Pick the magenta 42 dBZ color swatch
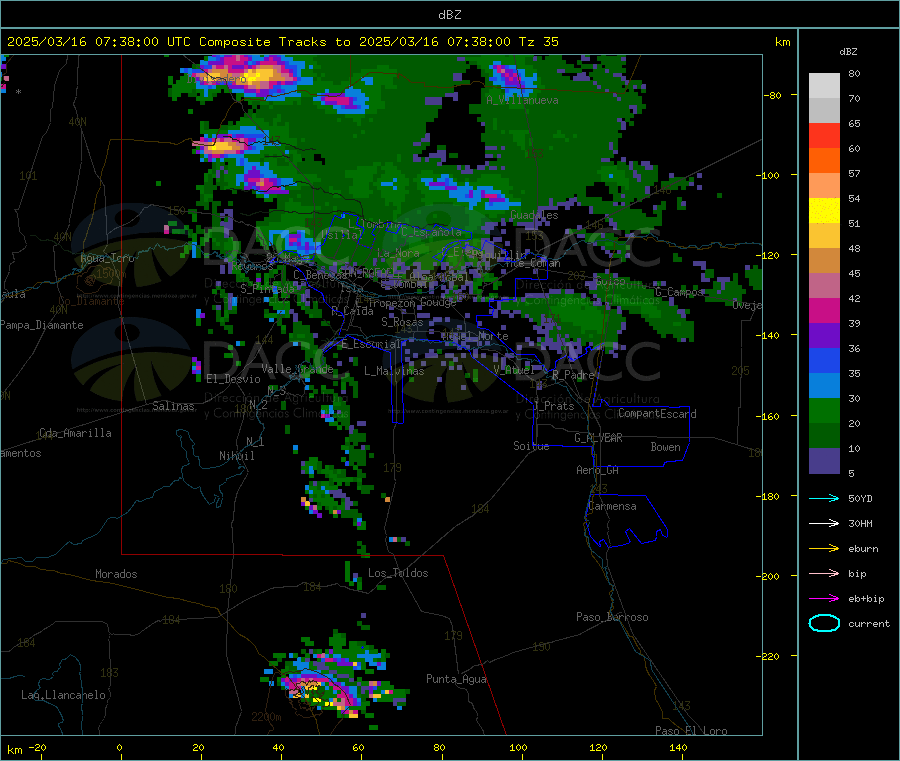The image size is (900, 761). pos(824,310)
